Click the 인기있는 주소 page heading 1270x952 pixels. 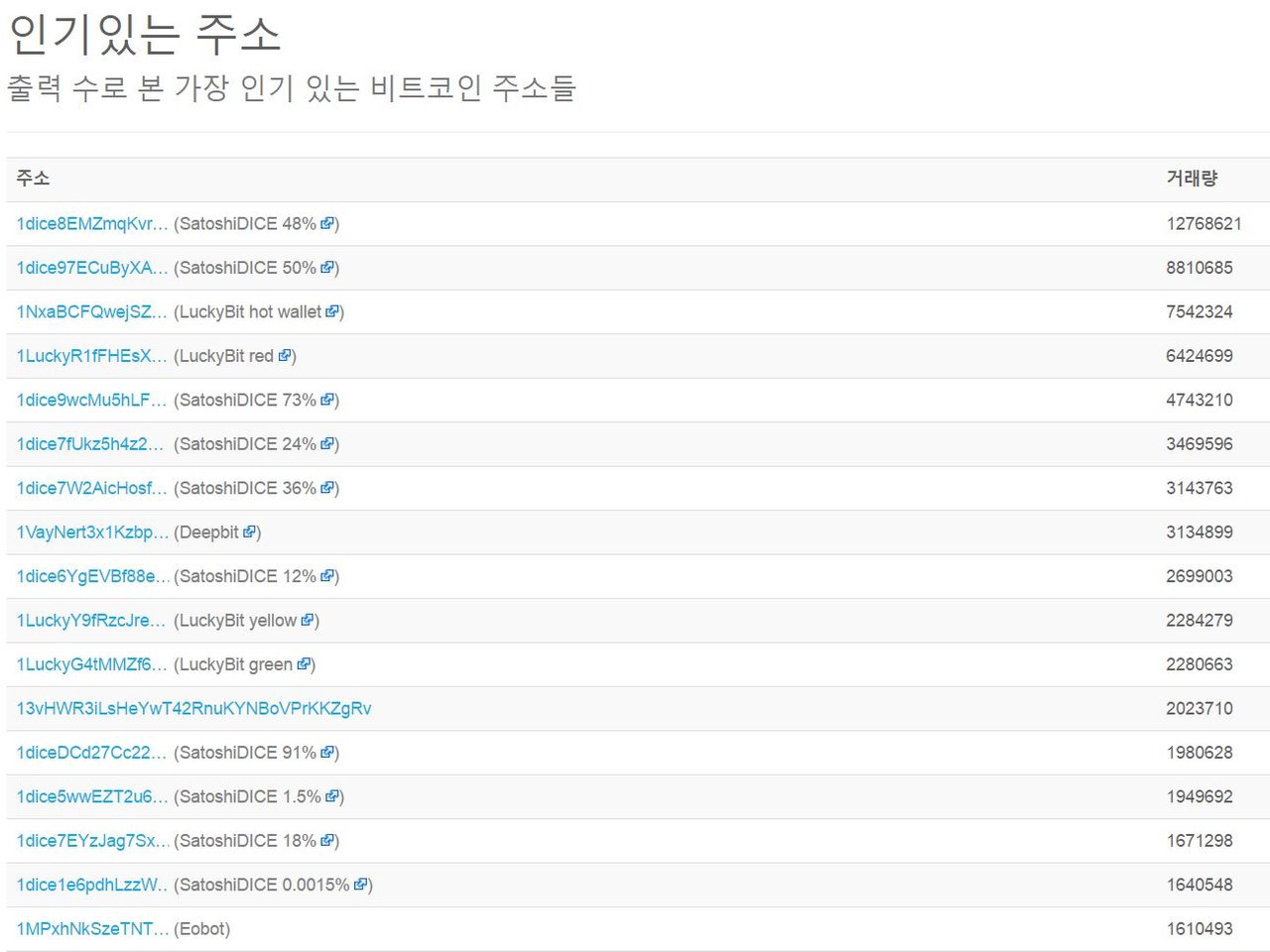145,34
